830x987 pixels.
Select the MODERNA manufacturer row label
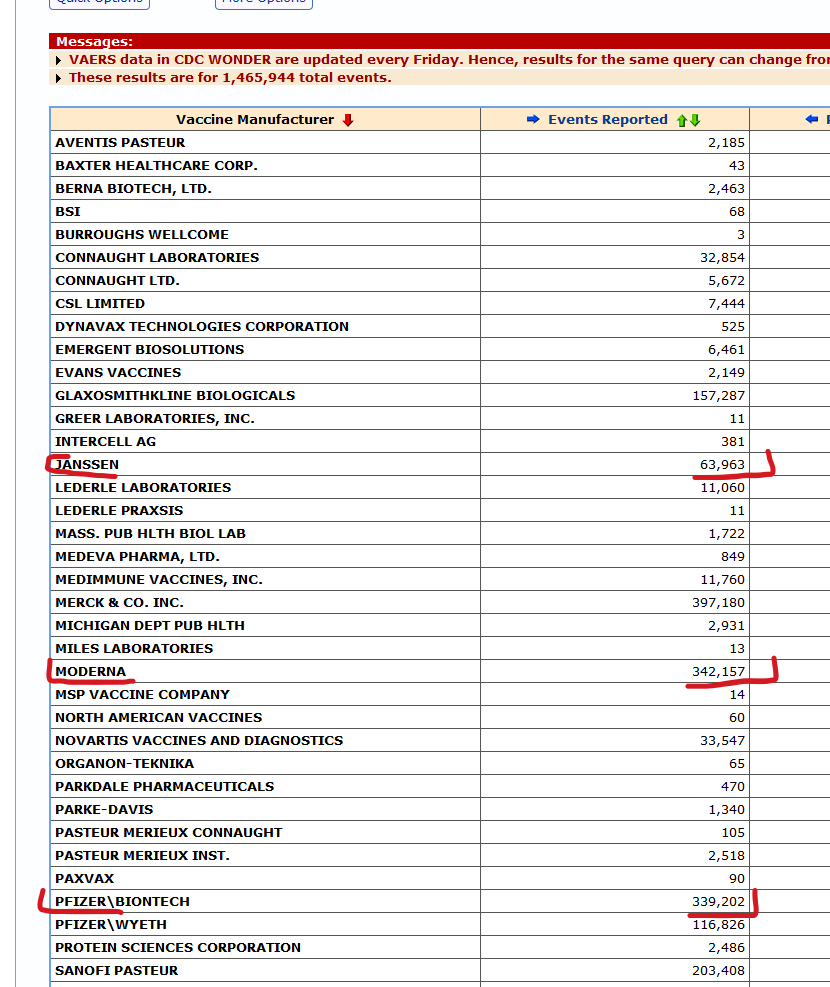(x=91, y=672)
